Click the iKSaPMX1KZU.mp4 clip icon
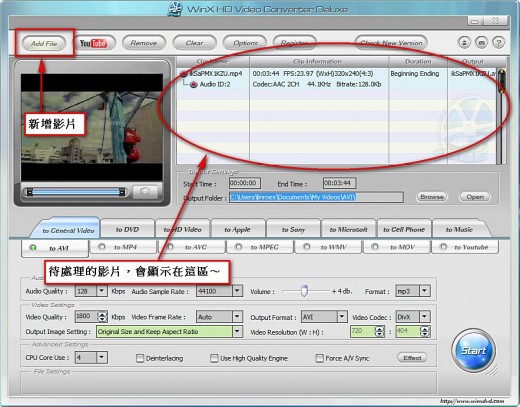The image size is (520, 407). (184, 74)
